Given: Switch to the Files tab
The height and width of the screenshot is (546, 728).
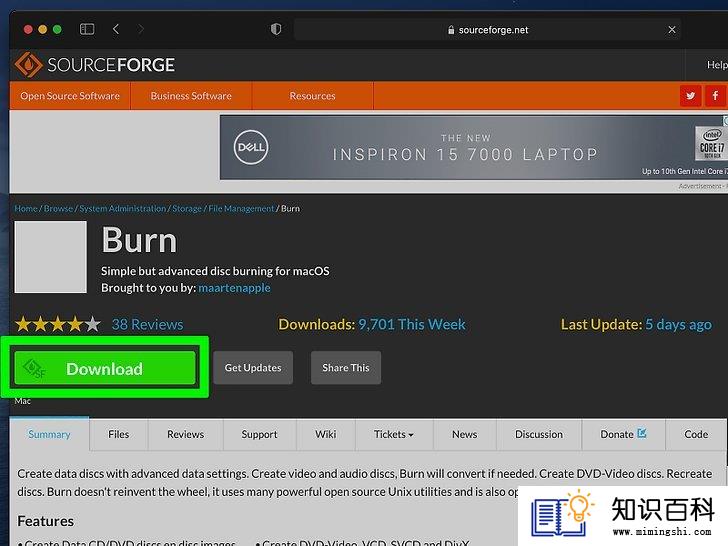Looking at the screenshot, I should pos(118,434).
